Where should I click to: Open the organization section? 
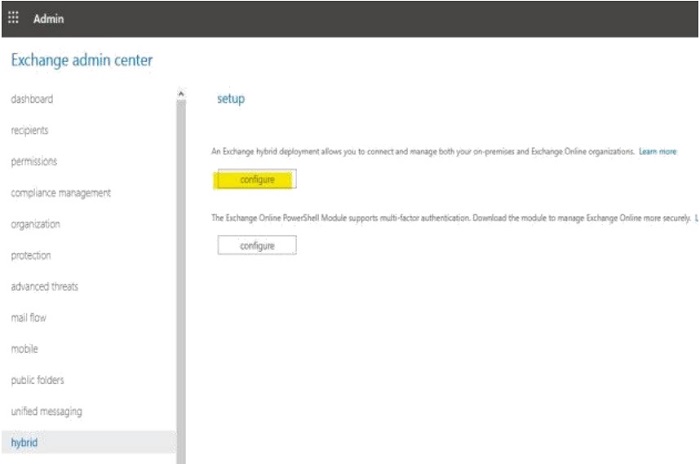coord(35,224)
